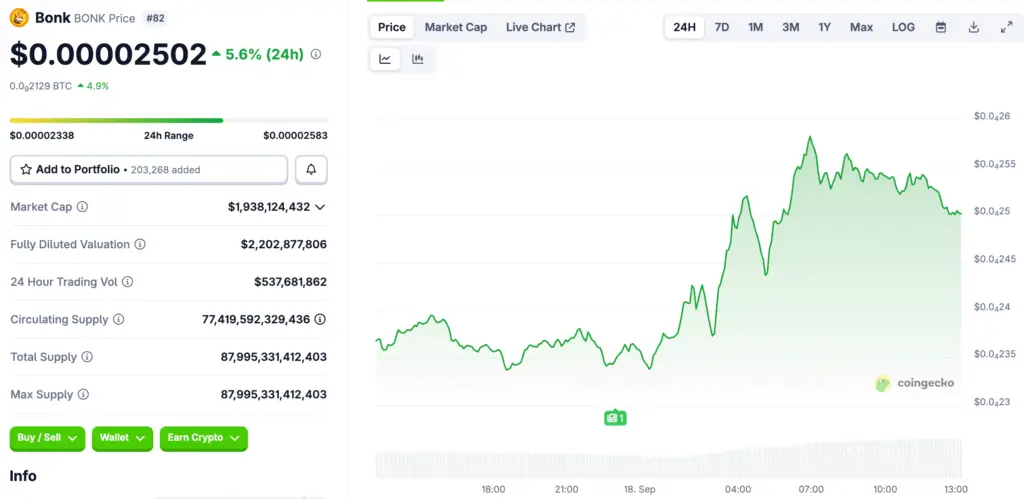
Task: Click the Info section heading
Action: (23, 476)
